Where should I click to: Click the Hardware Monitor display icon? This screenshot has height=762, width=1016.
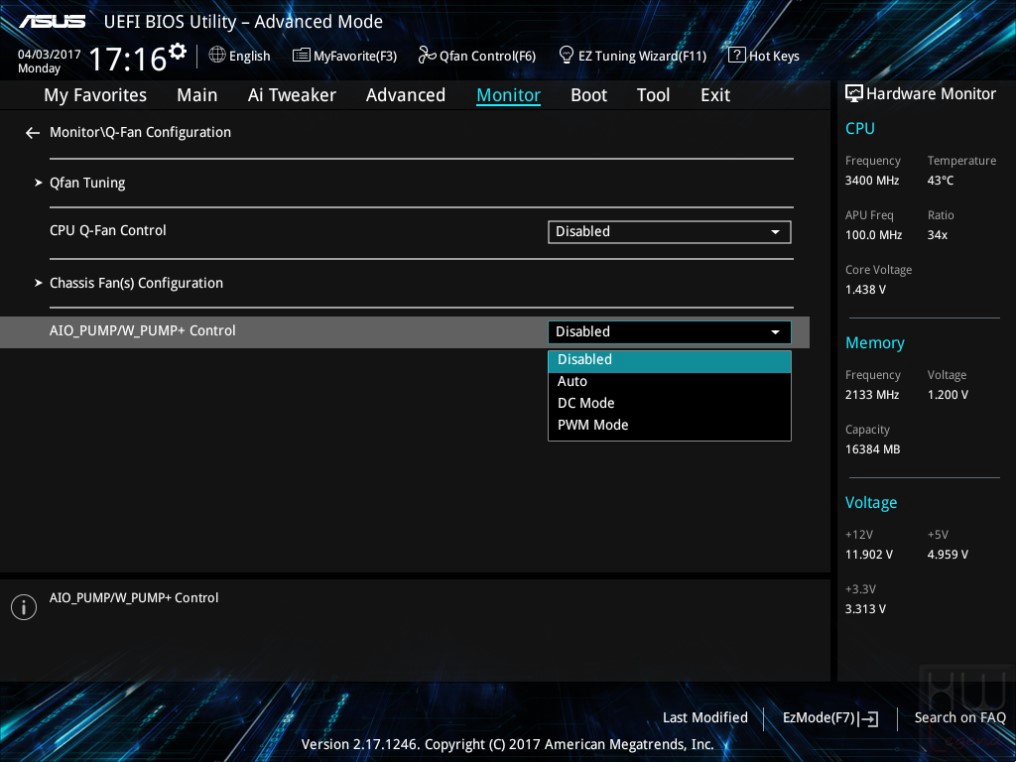854,93
